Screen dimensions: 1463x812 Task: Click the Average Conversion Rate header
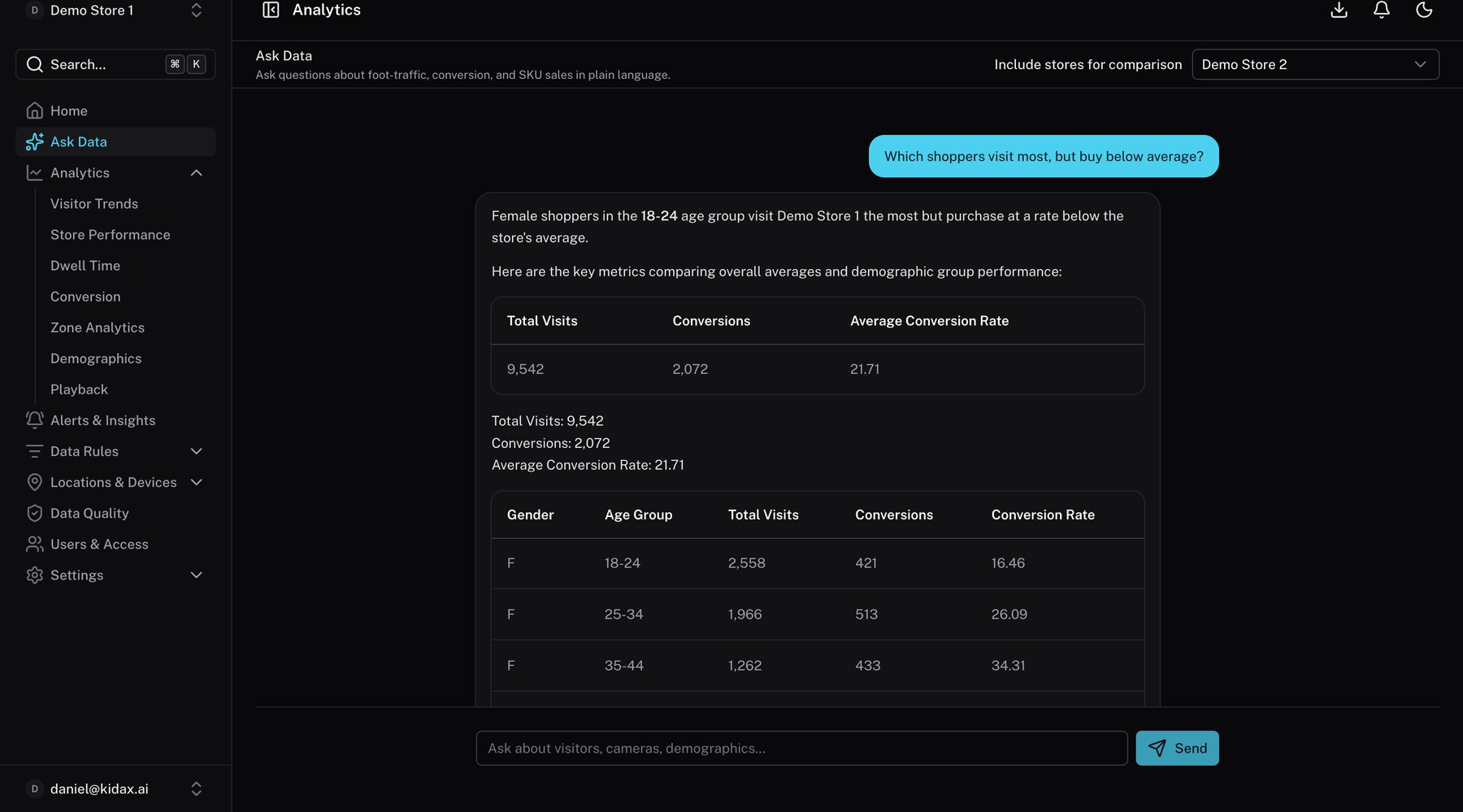click(929, 320)
